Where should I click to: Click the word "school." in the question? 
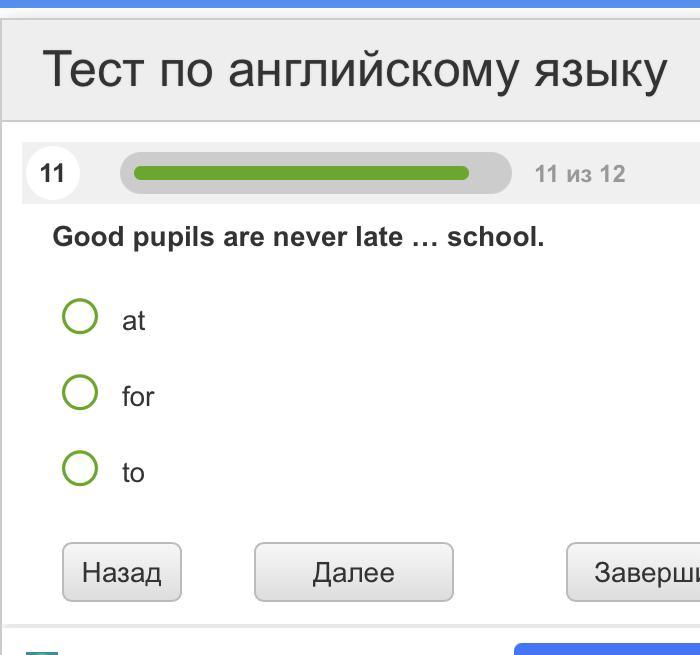coord(495,237)
